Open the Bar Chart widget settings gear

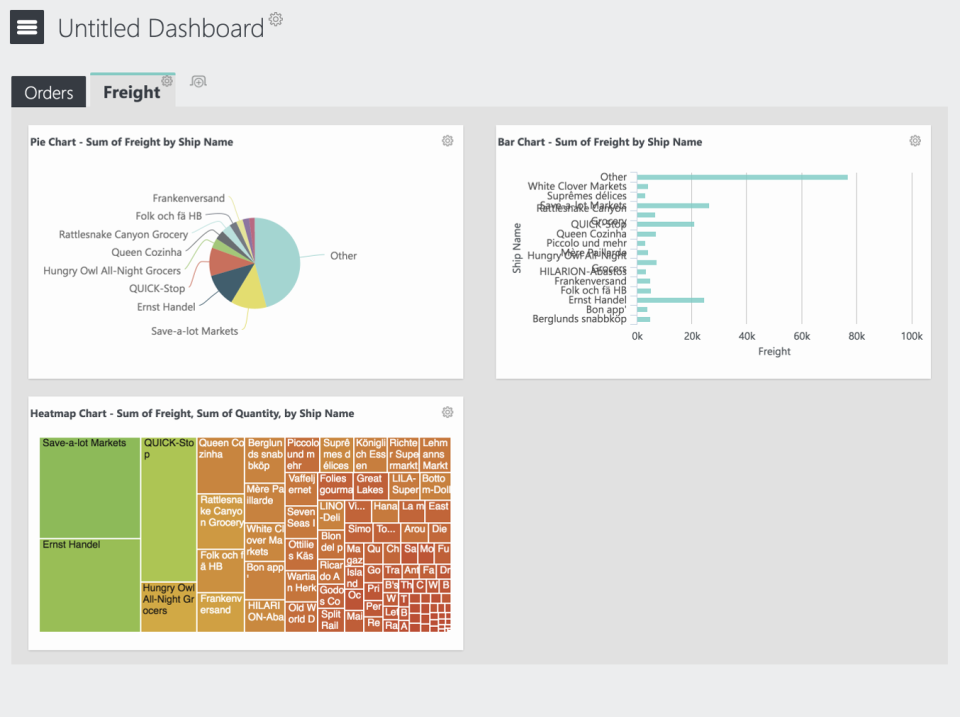(x=914, y=141)
